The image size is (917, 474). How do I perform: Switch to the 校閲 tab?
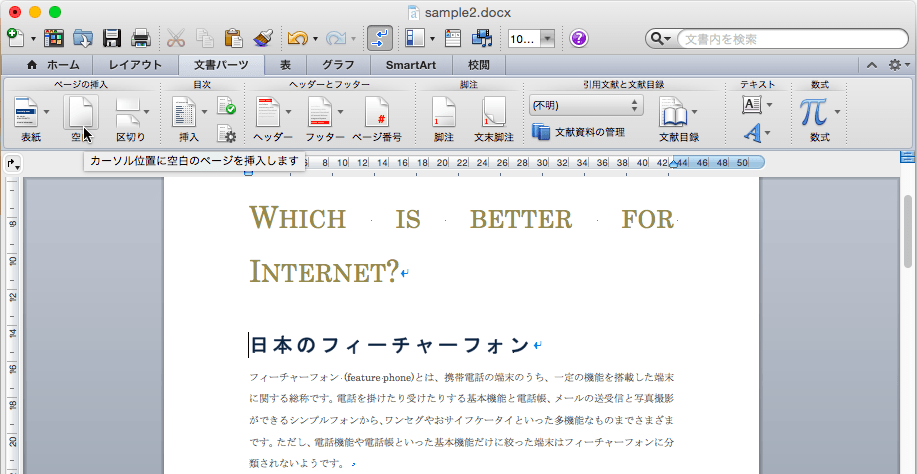coord(478,65)
